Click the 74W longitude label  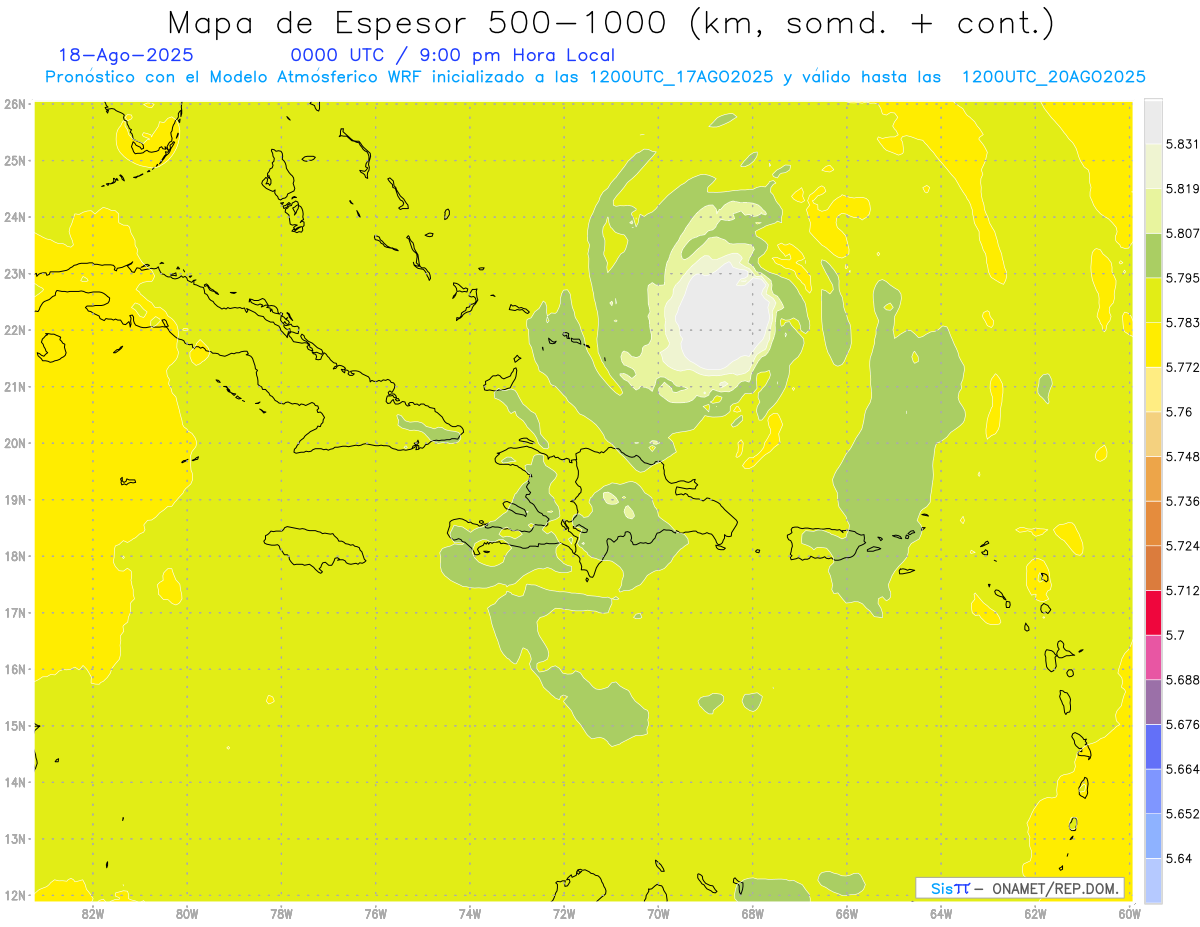coord(470,913)
